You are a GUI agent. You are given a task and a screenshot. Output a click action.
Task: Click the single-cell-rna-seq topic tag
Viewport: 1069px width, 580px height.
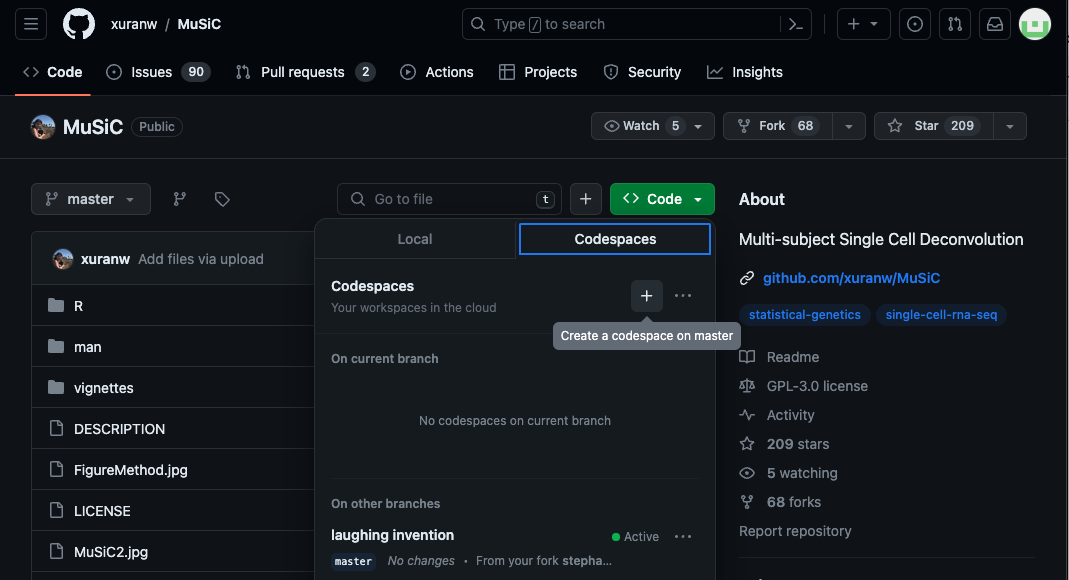coord(941,315)
